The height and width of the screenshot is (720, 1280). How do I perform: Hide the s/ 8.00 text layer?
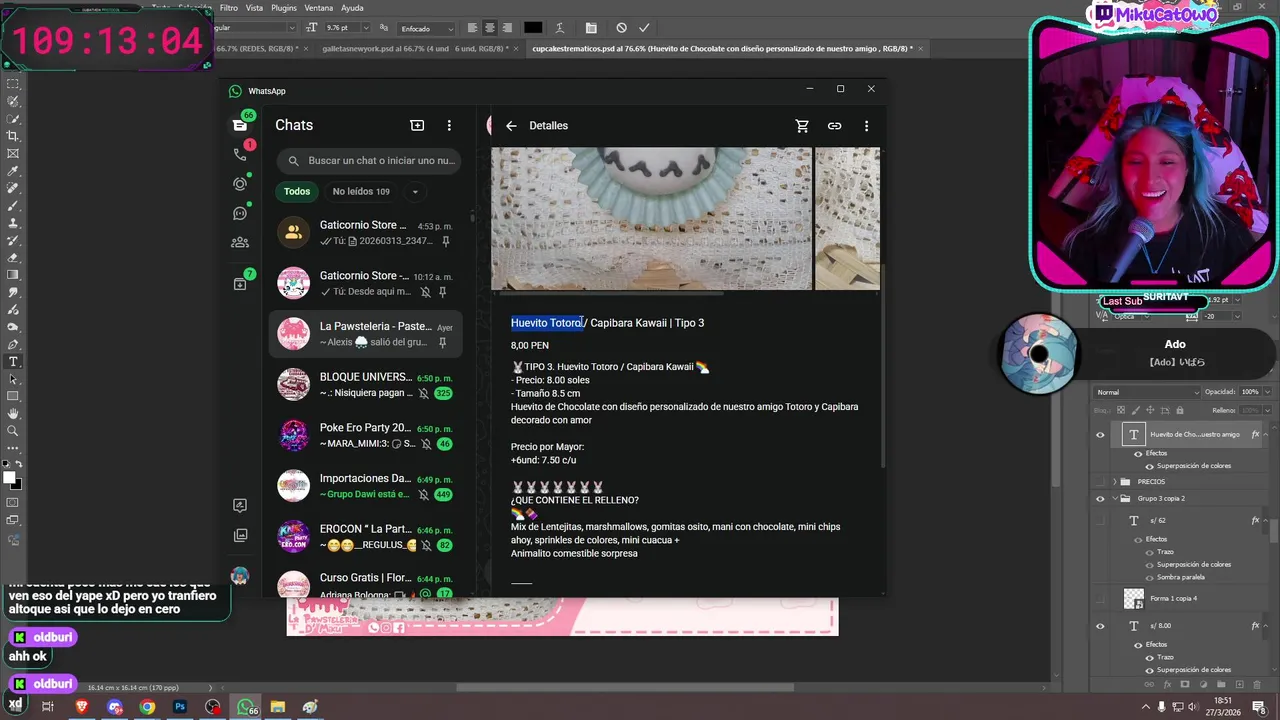1100,626
